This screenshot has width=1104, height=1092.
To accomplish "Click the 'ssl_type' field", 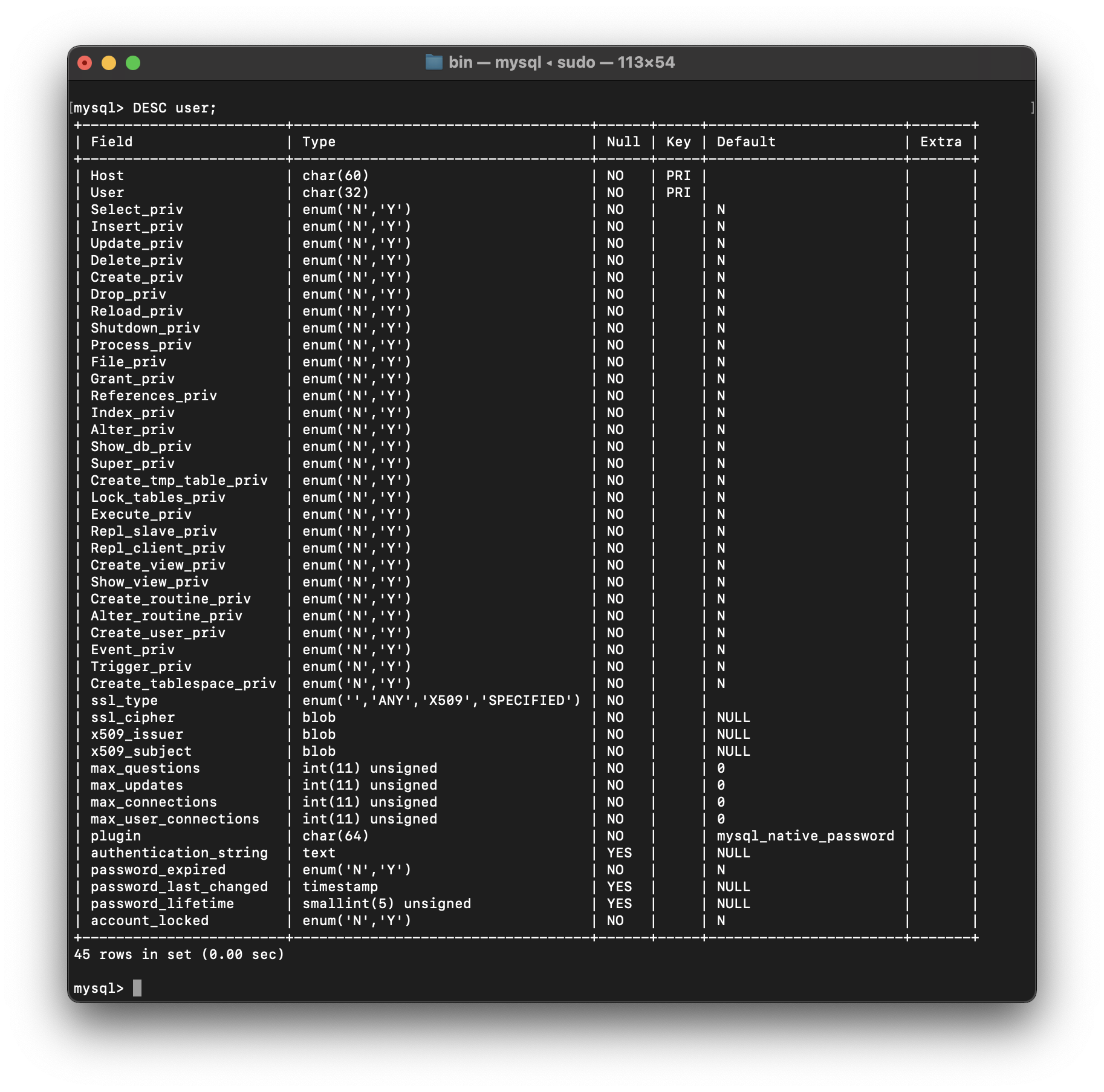I will pos(124,701).
